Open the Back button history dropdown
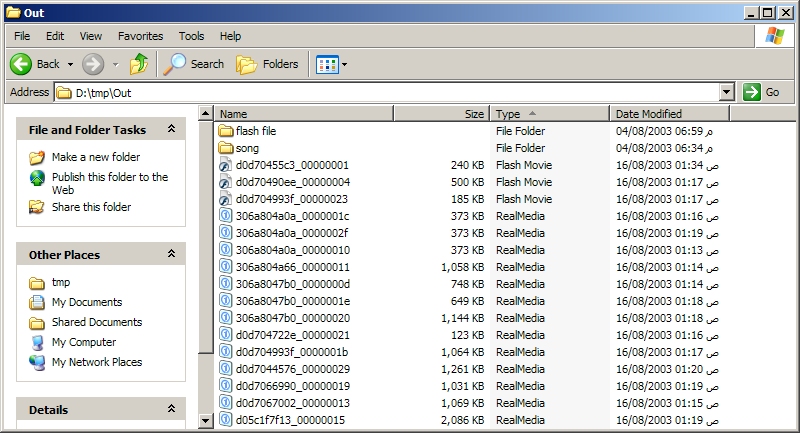800x433 pixels. (x=68, y=64)
